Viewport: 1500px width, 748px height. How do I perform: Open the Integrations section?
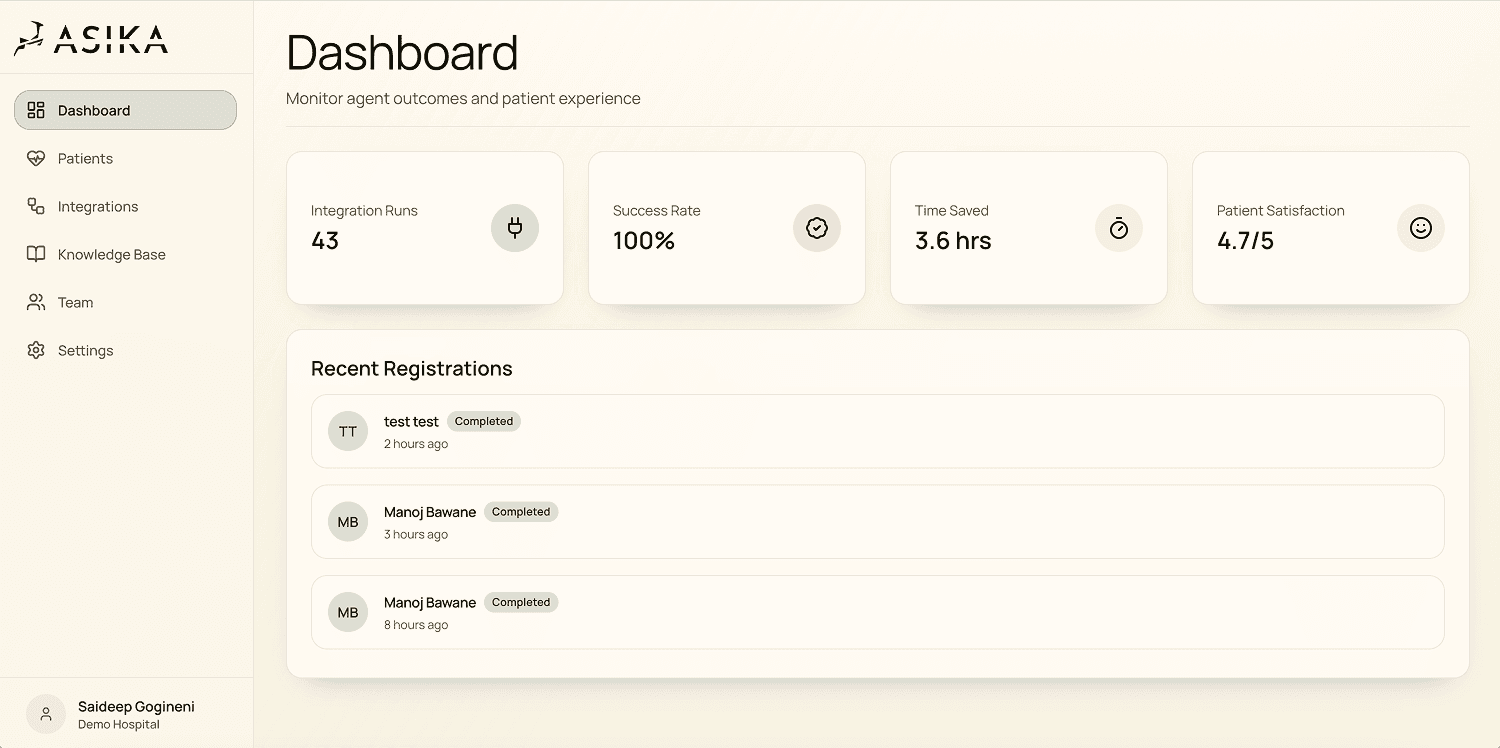pos(125,206)
